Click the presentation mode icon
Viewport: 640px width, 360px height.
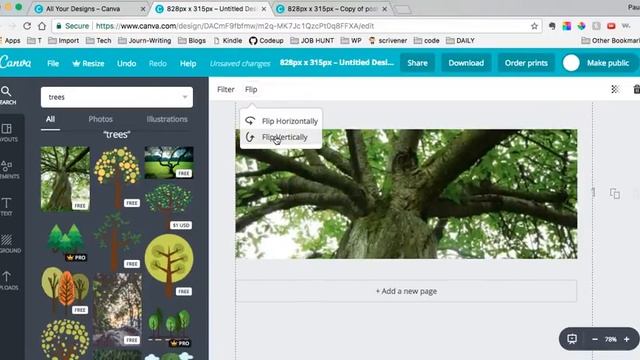[572, 339]
